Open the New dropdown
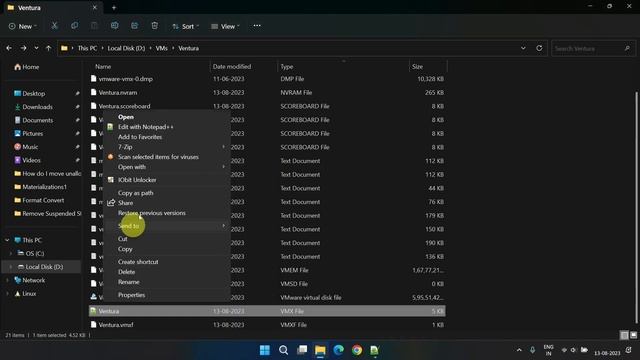The image size is (640, 360). coord(22,26)
